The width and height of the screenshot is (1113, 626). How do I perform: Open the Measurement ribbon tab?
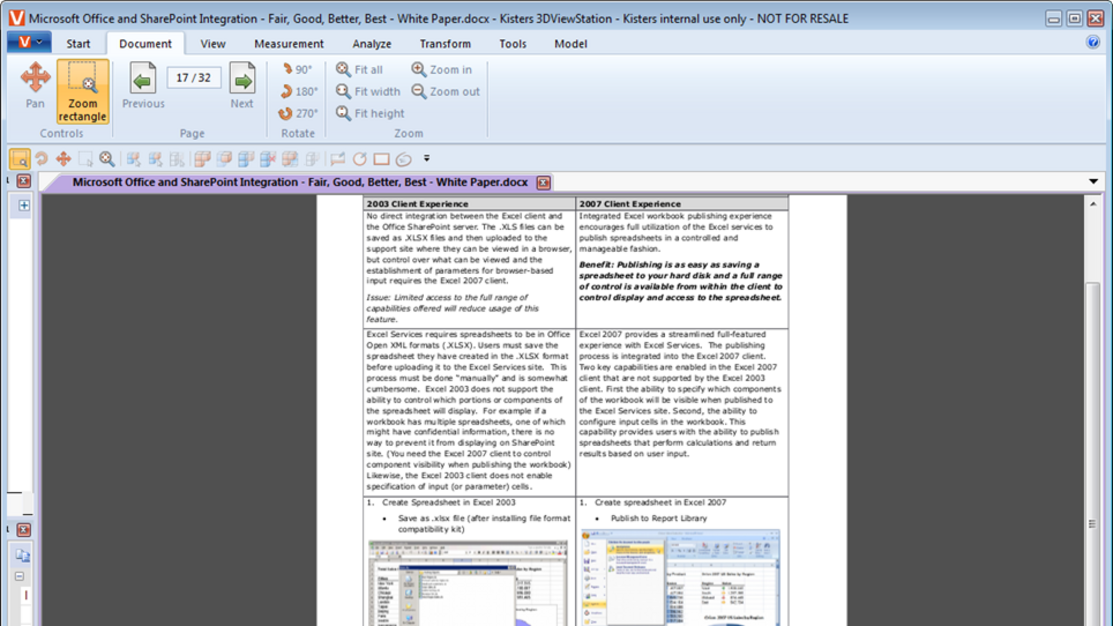pyautogui.click(x=289, y=43)
